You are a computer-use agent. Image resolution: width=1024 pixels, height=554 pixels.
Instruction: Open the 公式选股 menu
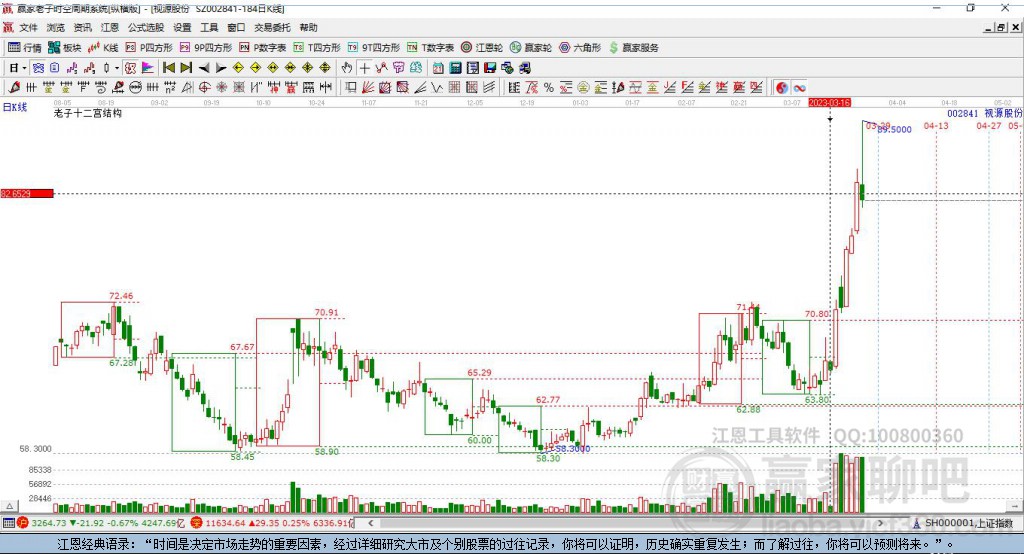[x=146, y=27]
